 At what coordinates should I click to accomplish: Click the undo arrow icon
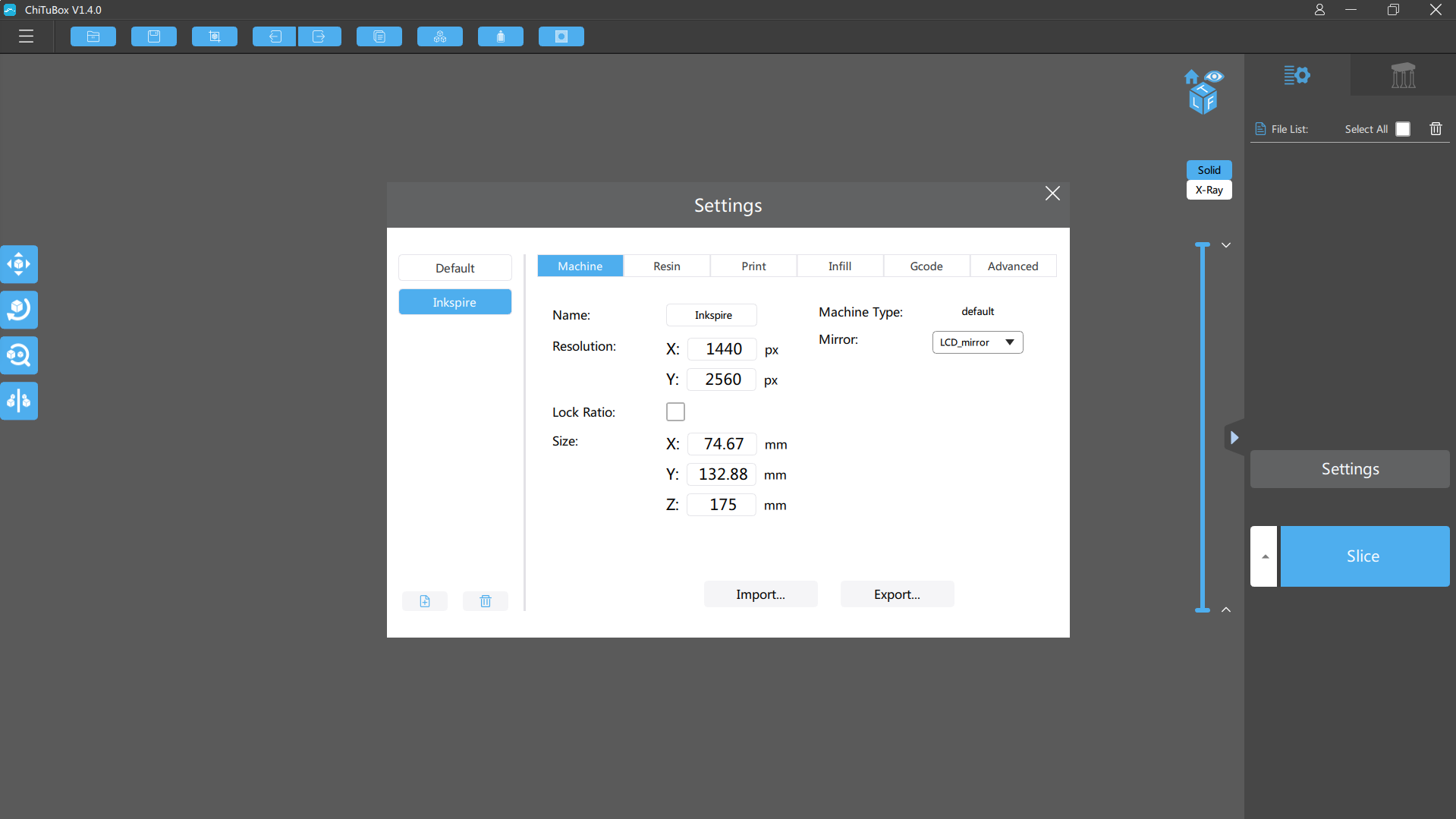(x=275, y=36)
